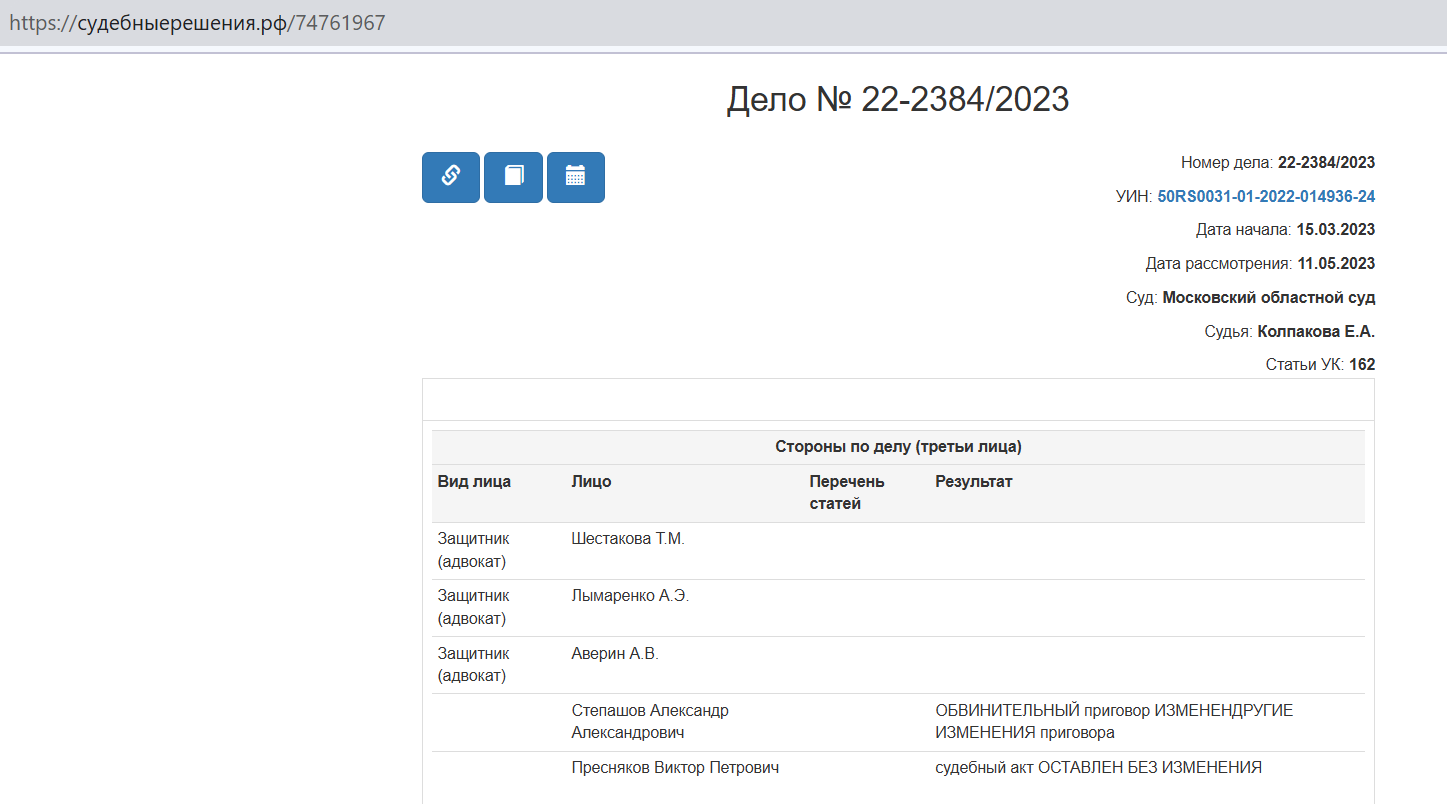
Task: Click Пресняков Виктор Петрович name
Action: (x=675, y=768)
